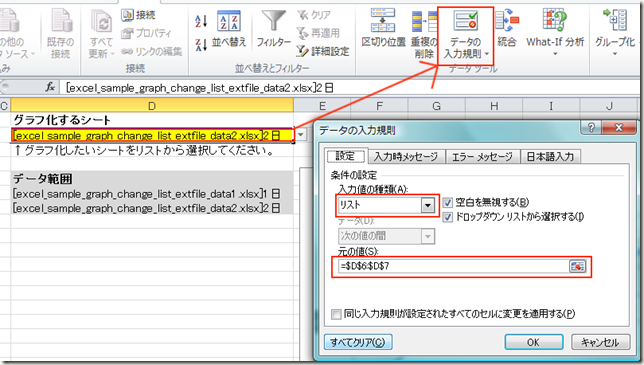Open データの入力規則 data validation tool
This screenshot has height=365, width=644.
pos(465,36)
